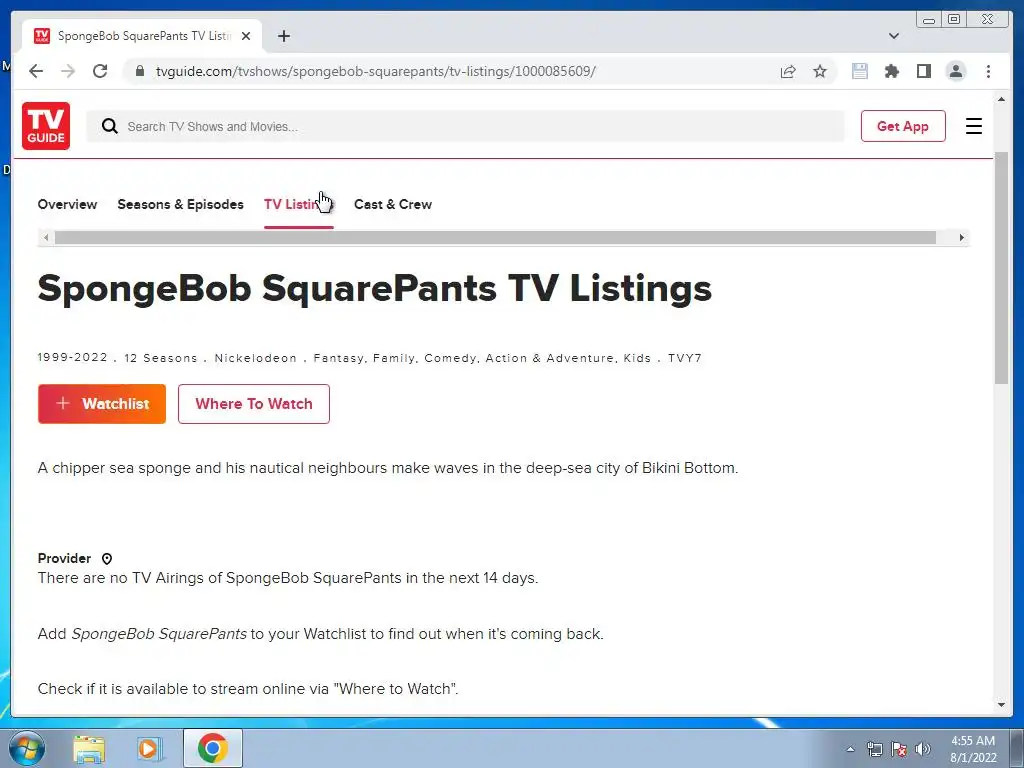Click the Get App button

tap(903, 126)
